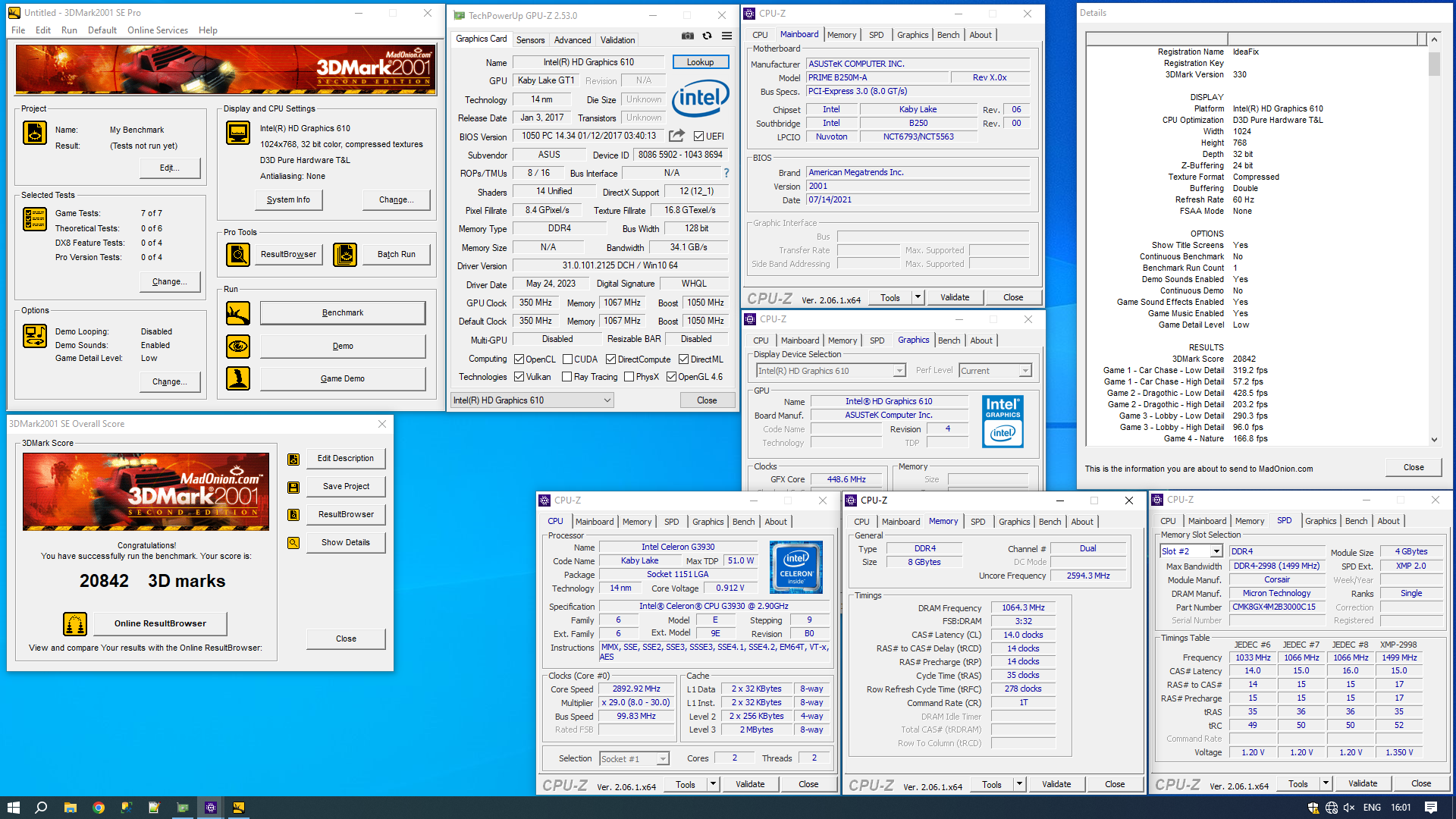Viewport: 1456px width, 819px height.
Task: Click the Game Demo joystick icon
Action: click(x=238, y=378)
